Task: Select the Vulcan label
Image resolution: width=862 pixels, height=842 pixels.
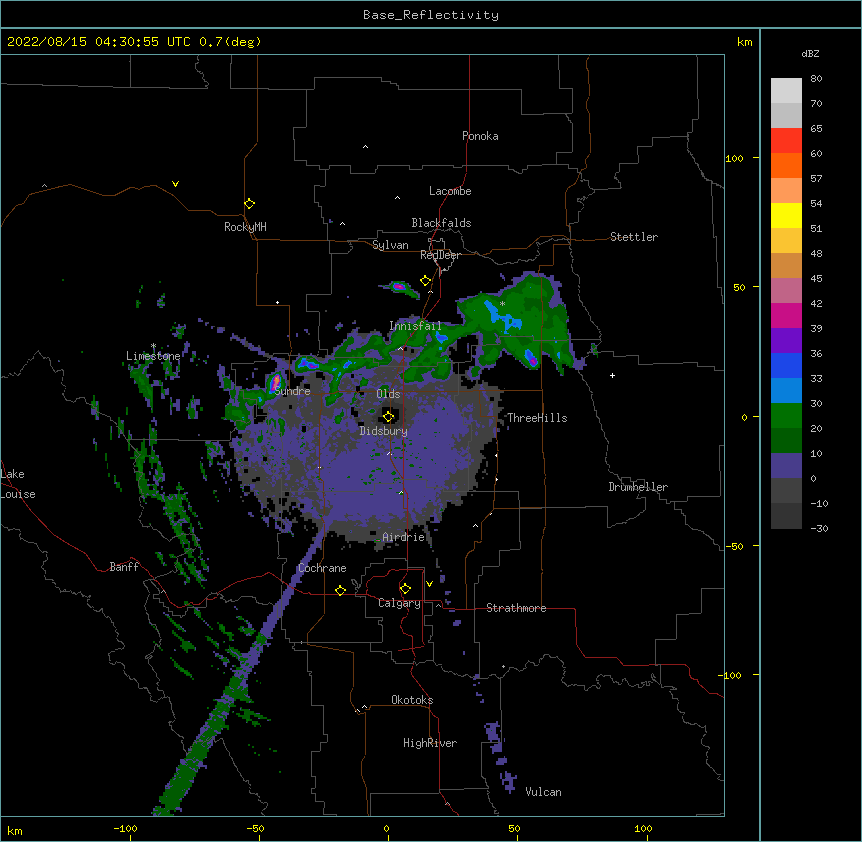Action: [x=543, y=792]
